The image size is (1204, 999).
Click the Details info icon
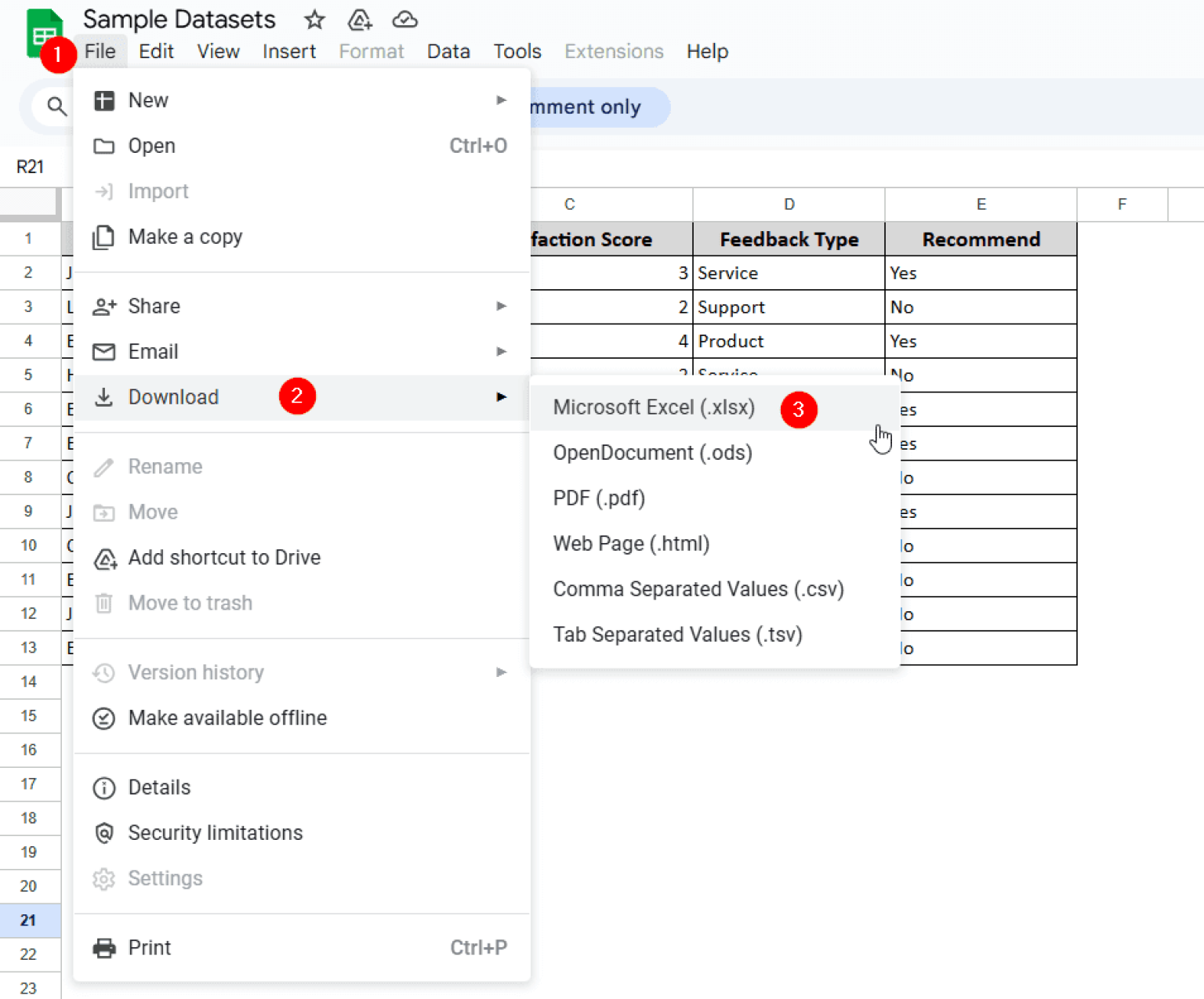tap(103, 787)
